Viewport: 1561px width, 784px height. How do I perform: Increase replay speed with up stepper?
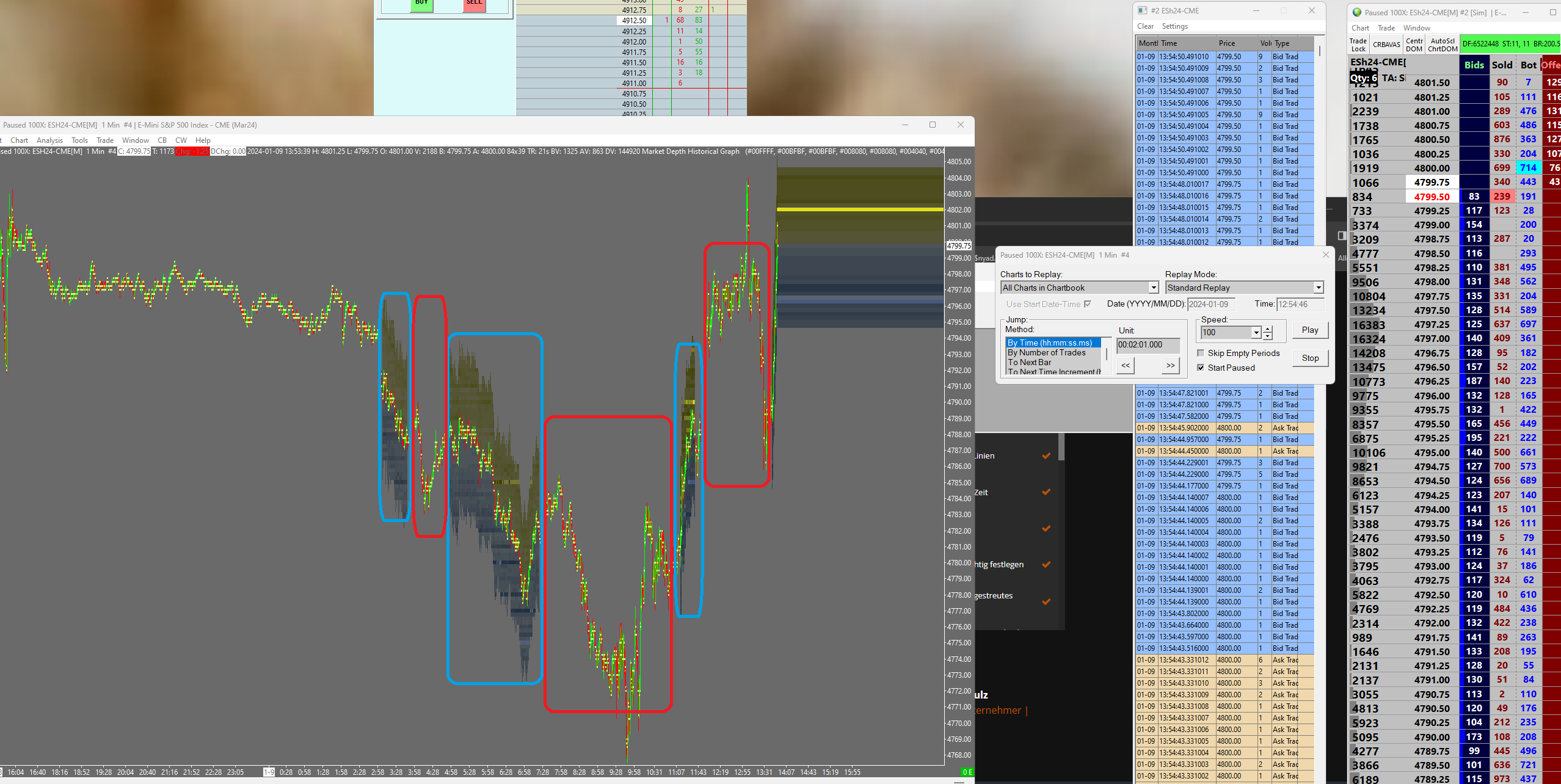(x=1268, y=329)
